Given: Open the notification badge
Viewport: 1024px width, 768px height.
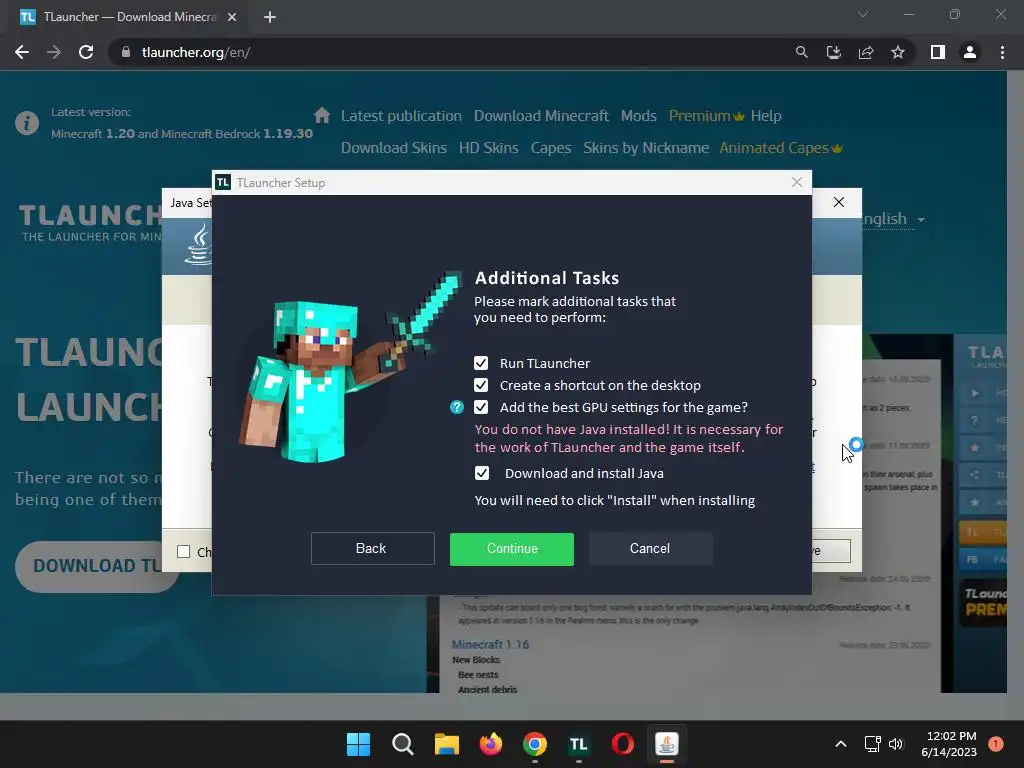Looking at the screenshot, I should coord(995,744).
